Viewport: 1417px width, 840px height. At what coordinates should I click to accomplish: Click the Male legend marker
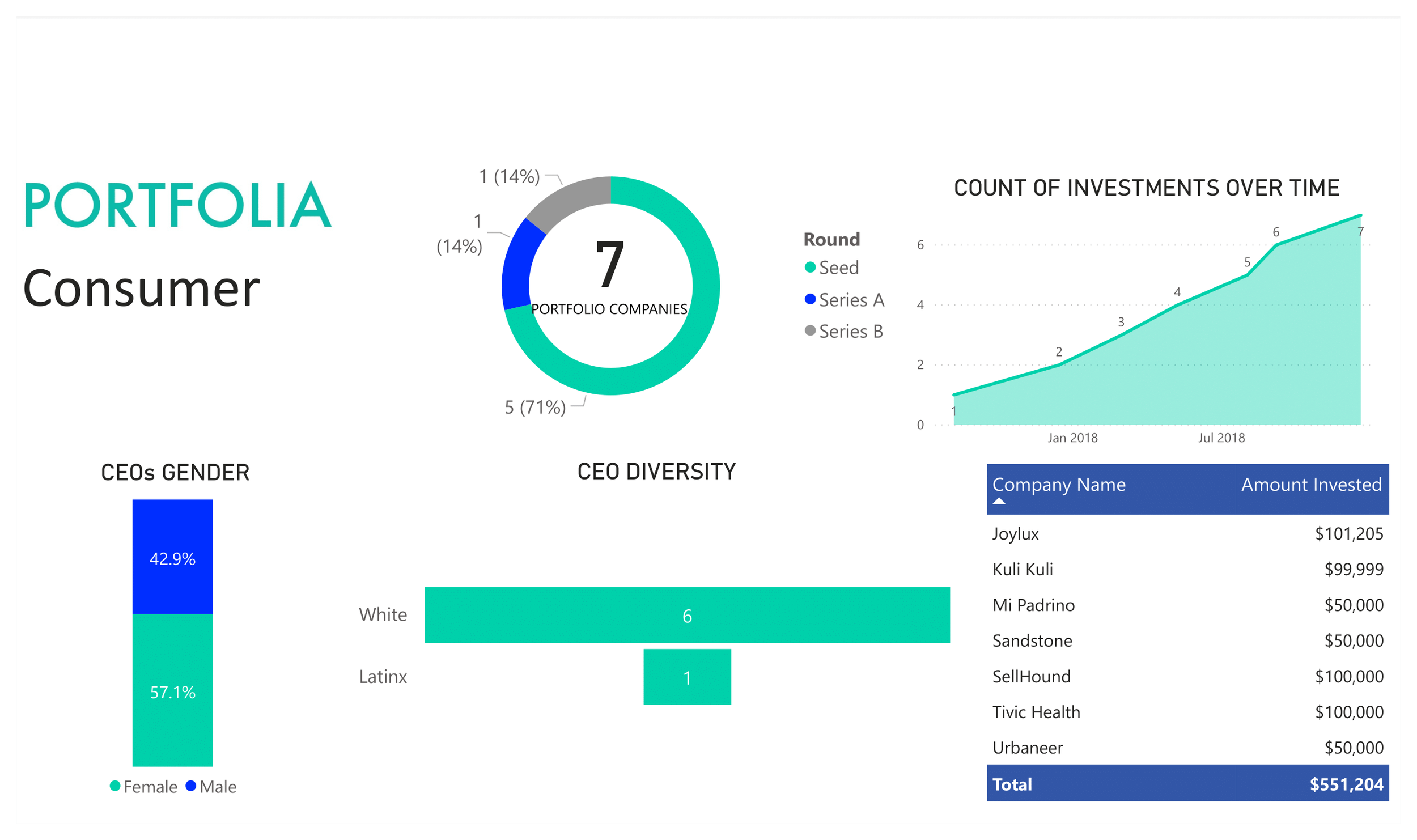pos(191,786)
